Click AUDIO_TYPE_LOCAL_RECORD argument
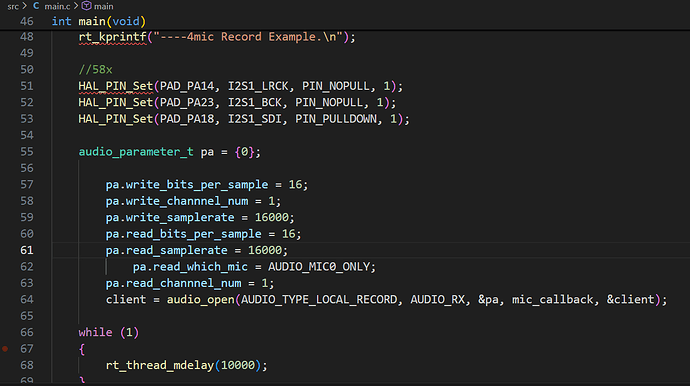 click(319, 300)
